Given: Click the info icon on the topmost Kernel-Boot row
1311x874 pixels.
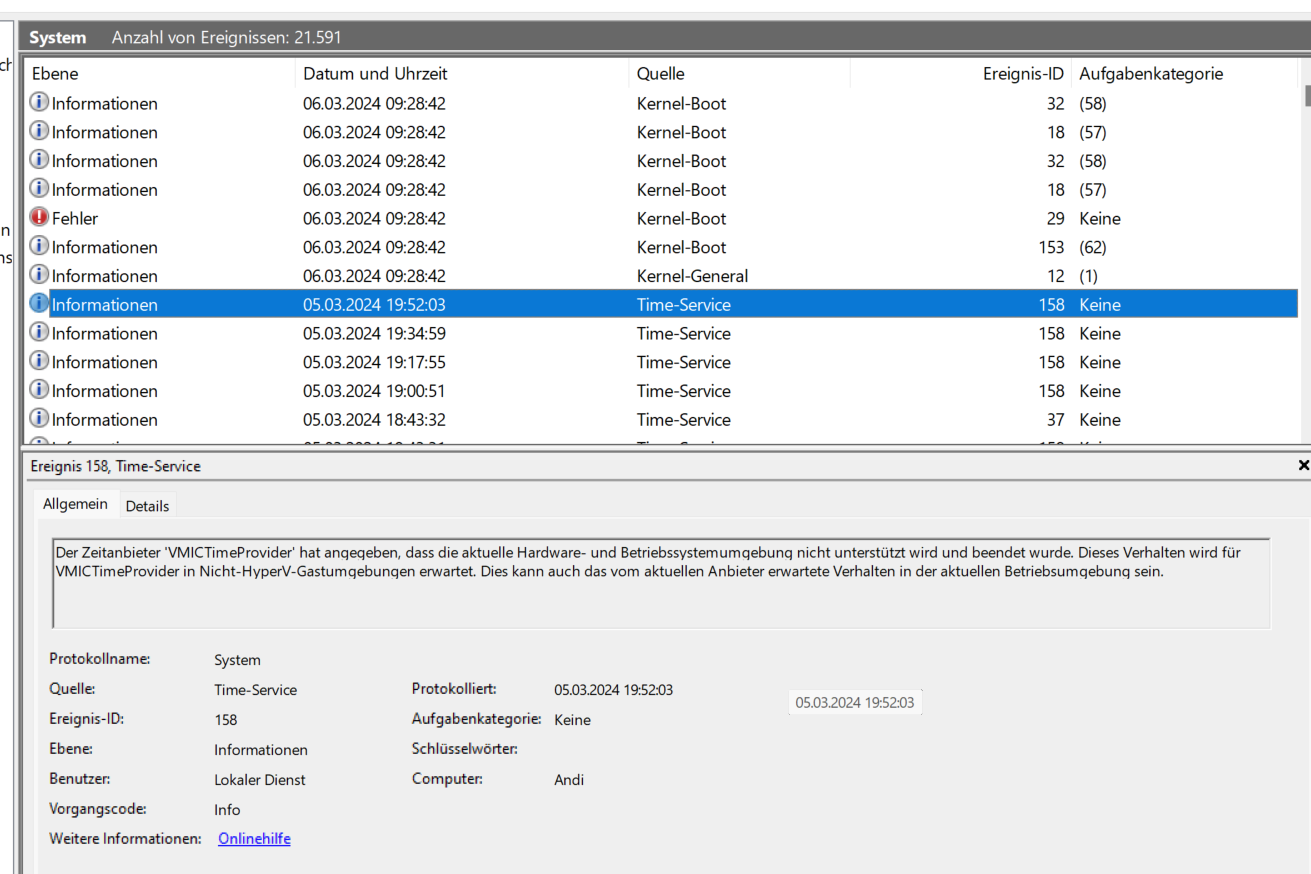Looking at the screenshot, I should click(x=40, y=103).
